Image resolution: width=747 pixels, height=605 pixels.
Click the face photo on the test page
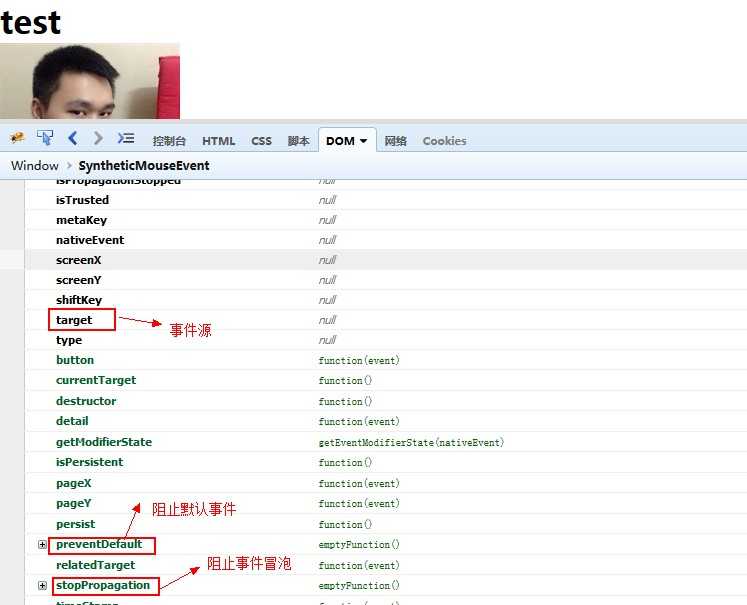click(90, 81)
